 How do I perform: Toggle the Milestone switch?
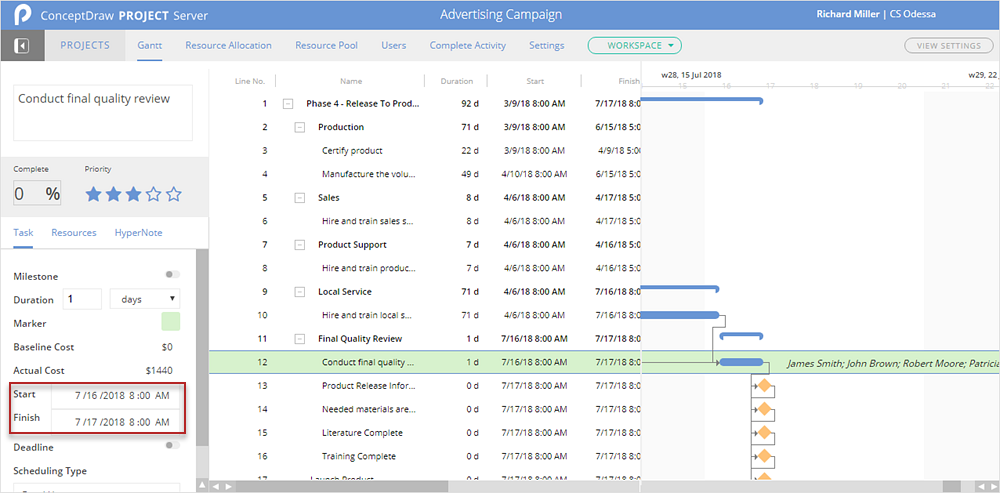tap(173, 275)
